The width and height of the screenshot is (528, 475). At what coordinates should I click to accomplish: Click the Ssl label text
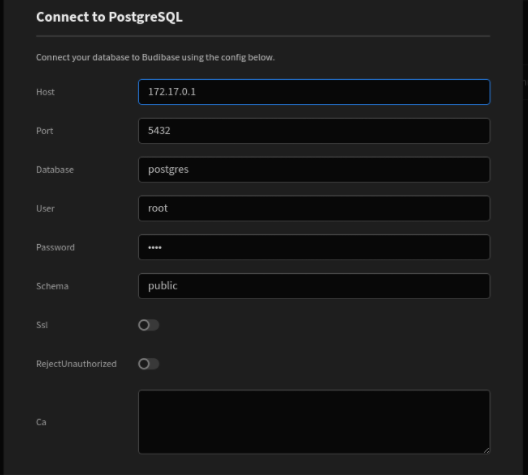pyautogui.click(x=42, y=325)
